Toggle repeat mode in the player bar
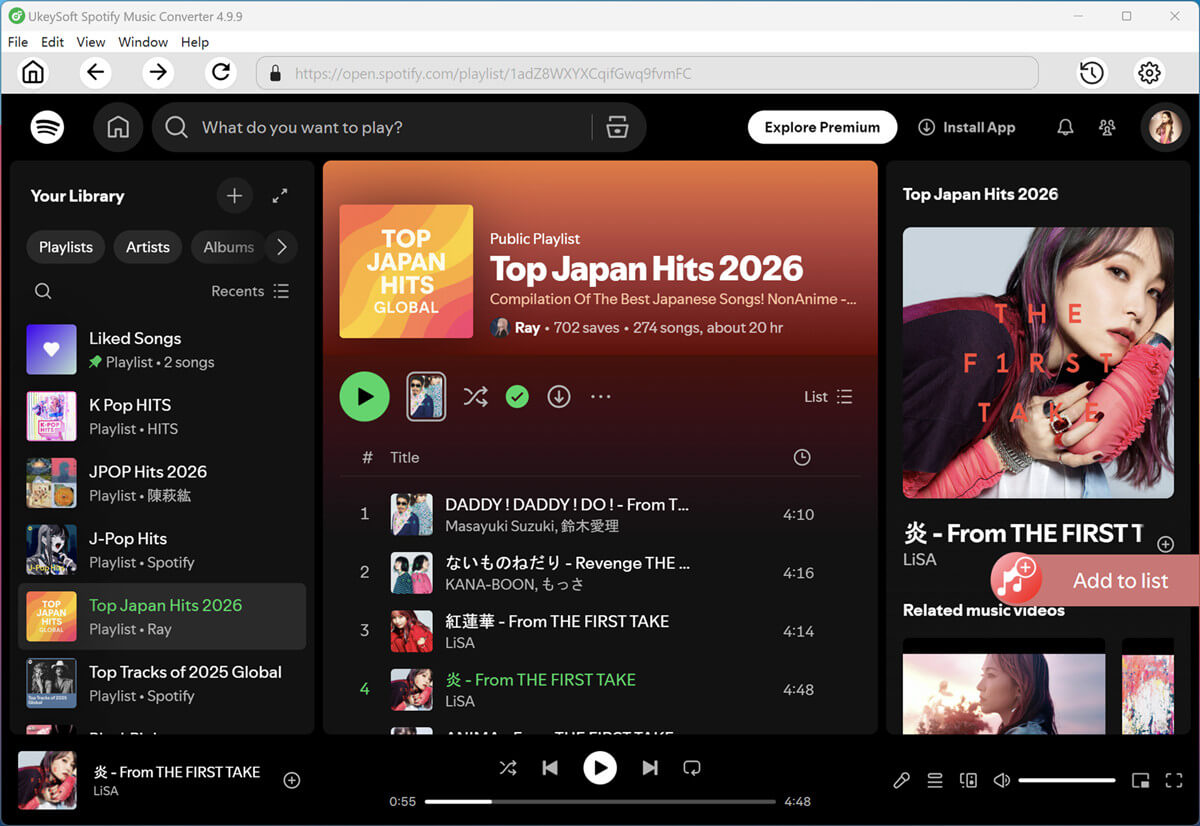The height and width of the screenshot is (826, 1200). pyautogui.click(x=693, y=768)
